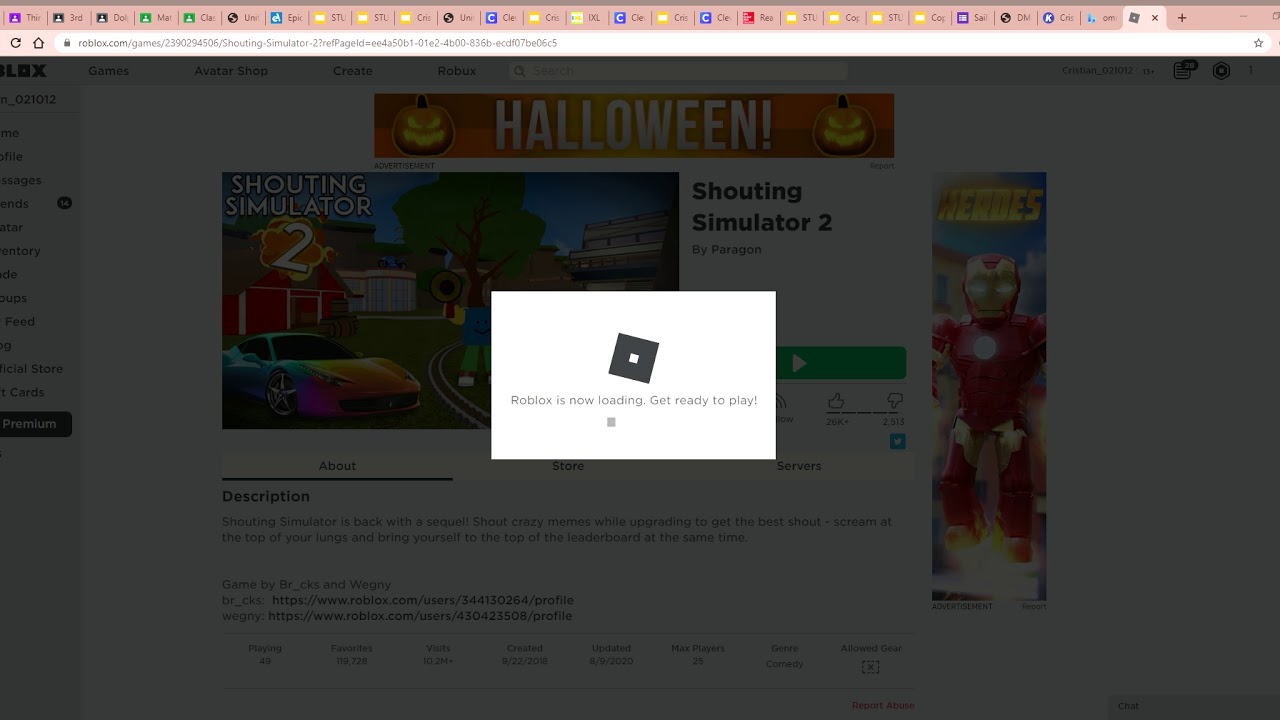
Task: Close the active Roblox browser tab
Action: point(1155,18)
